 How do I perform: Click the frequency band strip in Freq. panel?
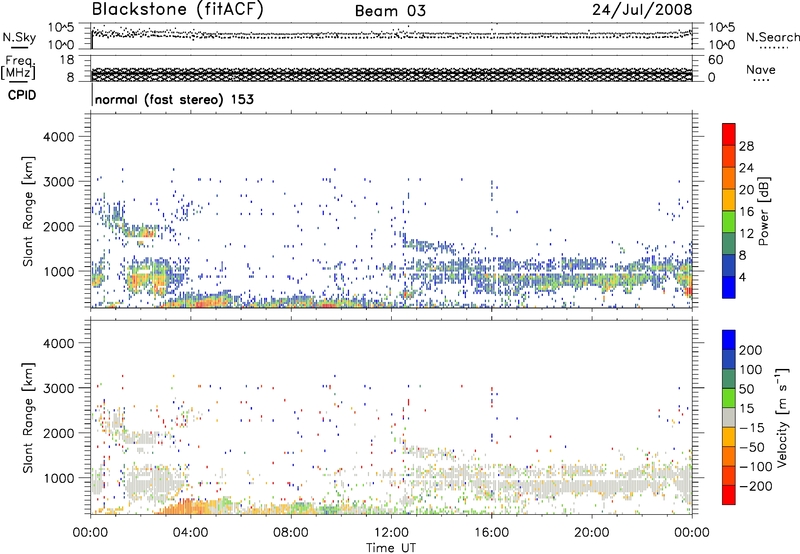click(391, 74)
